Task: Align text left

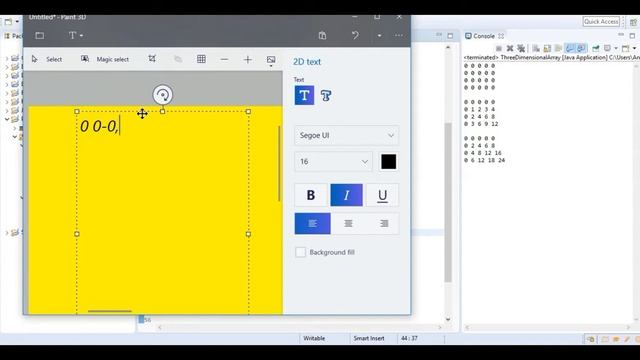Action: click(x=313, y=223)
